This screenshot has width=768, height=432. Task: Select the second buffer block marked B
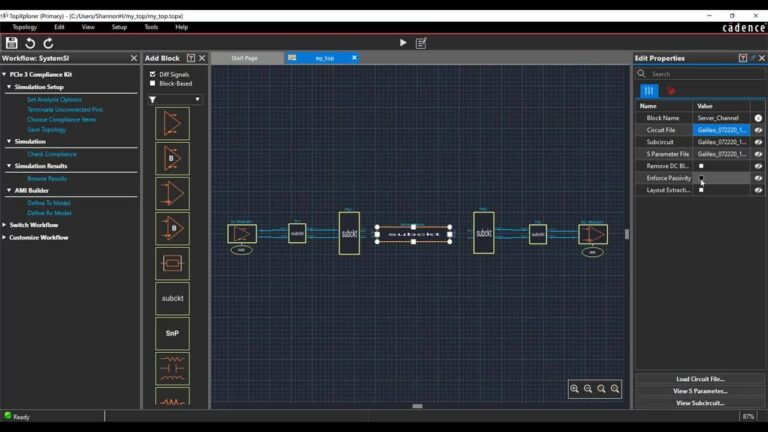click(172, 228)
